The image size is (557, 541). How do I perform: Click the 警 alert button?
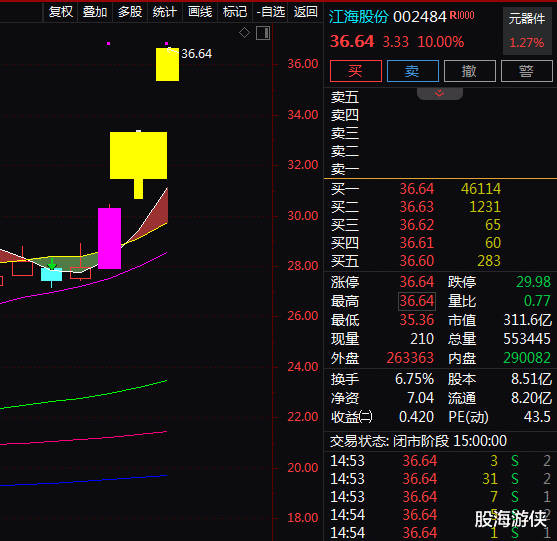pyautogui.click(x=526, y=71)
